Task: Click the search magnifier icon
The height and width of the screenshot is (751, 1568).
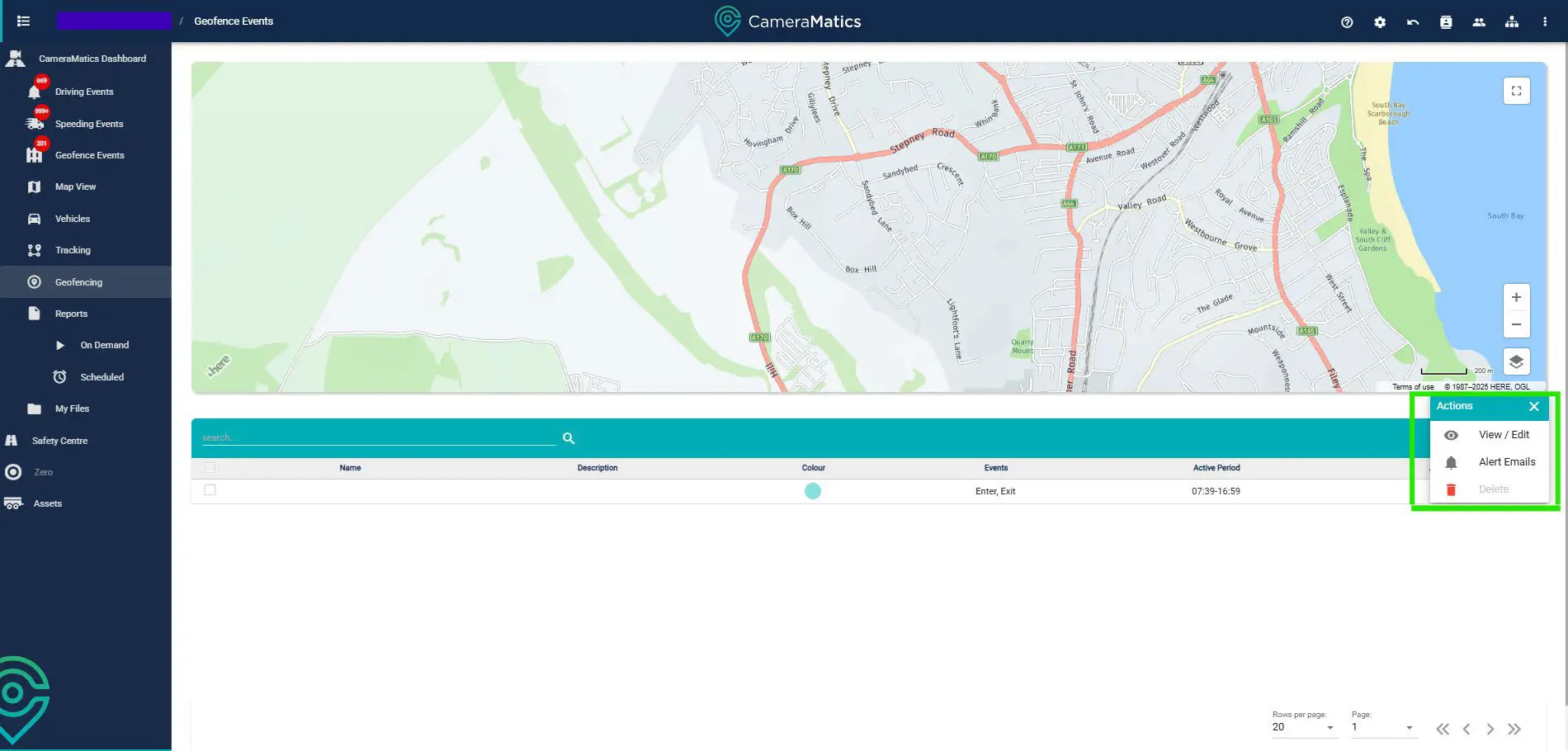Action: 569,438
